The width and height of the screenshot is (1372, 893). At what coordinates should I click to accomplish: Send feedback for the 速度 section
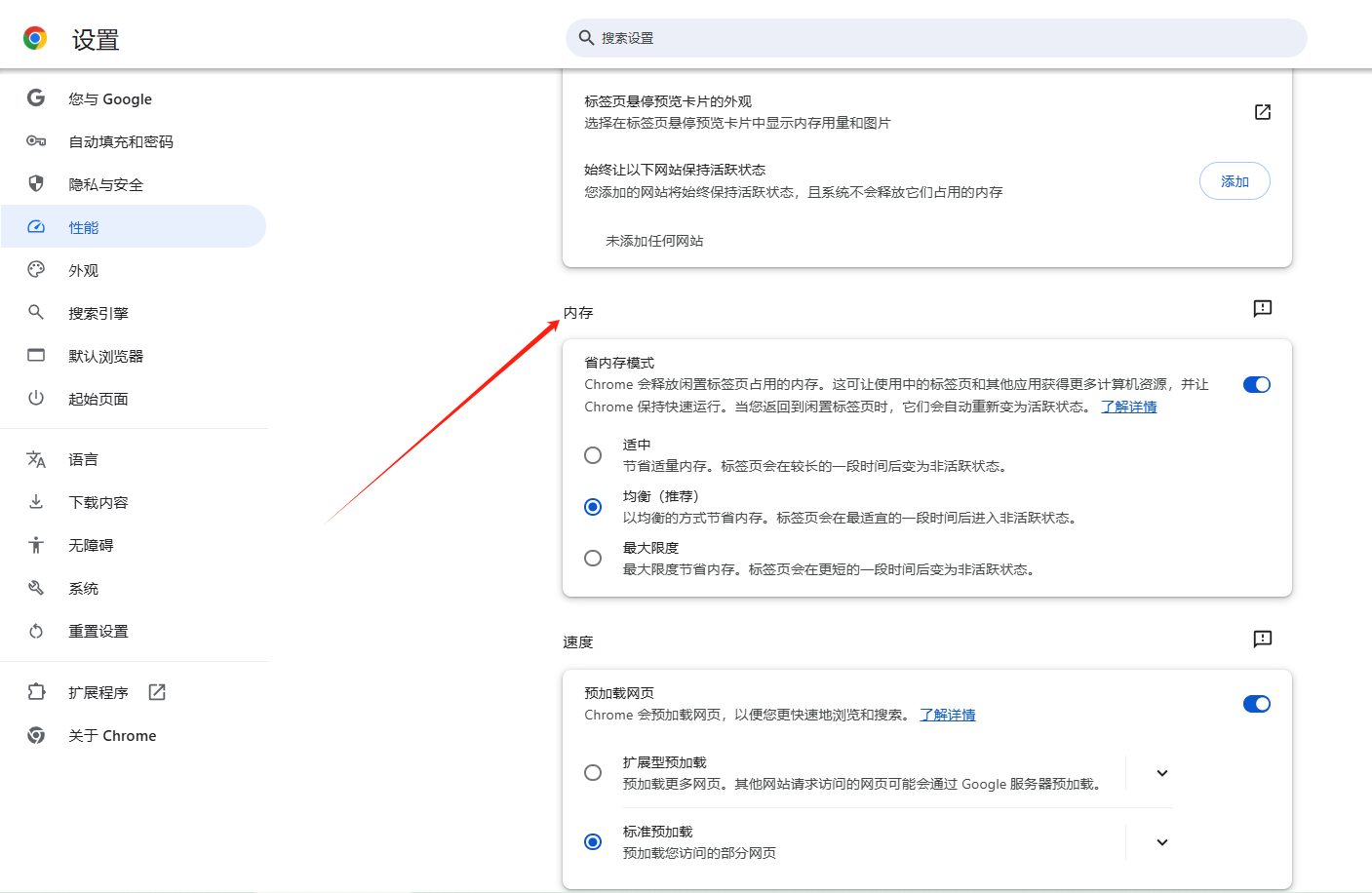[x=1263, y=640]
